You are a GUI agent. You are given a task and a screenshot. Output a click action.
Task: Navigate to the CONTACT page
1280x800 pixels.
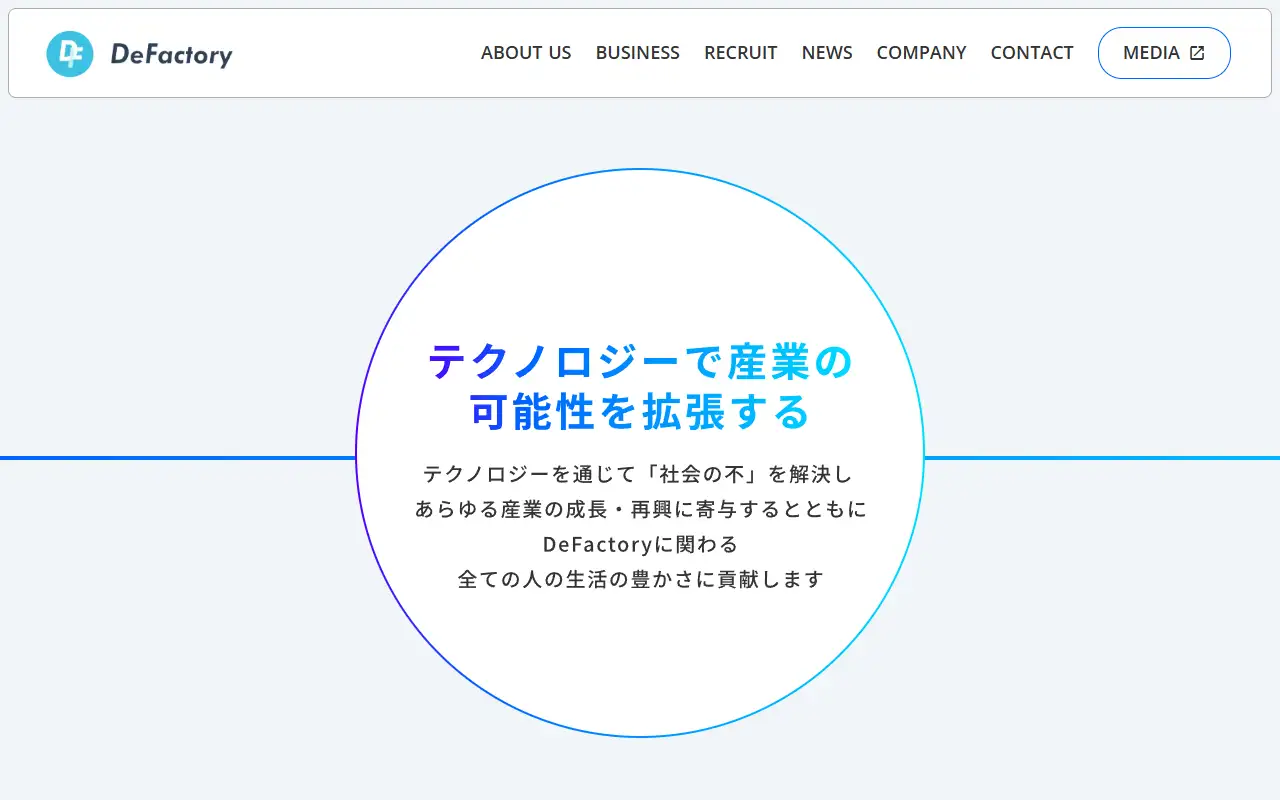pos(1032,53)
